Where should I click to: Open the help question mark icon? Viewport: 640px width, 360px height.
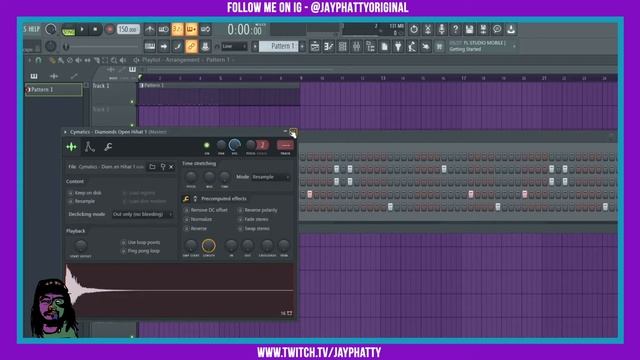tap(456, 29)
